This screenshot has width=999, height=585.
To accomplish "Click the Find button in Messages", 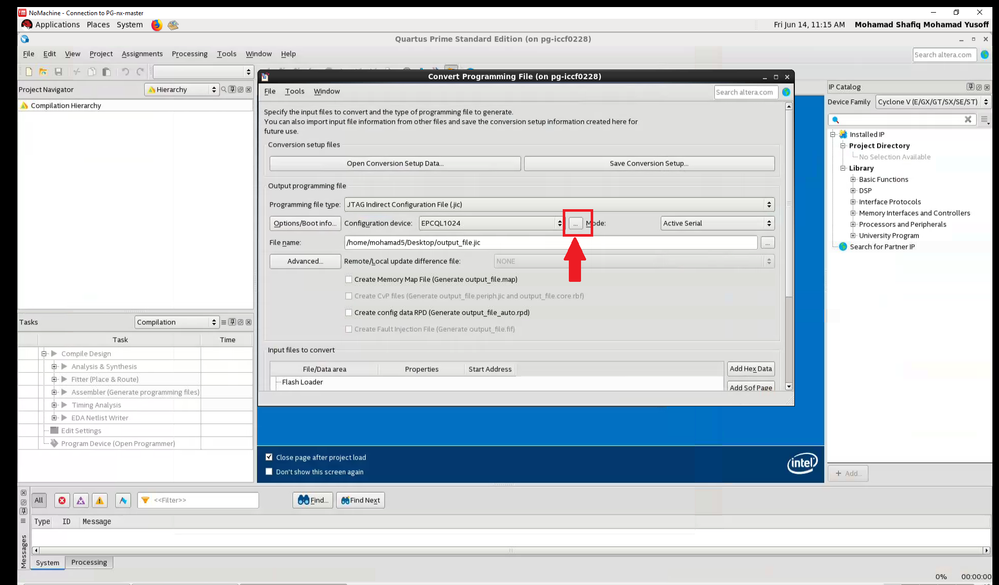I will point(313,500).
